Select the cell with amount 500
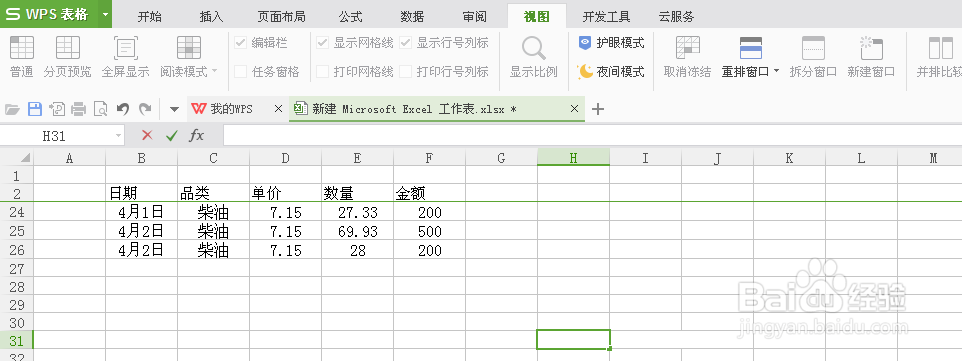 pyautogui.click(x=429, y=231)
